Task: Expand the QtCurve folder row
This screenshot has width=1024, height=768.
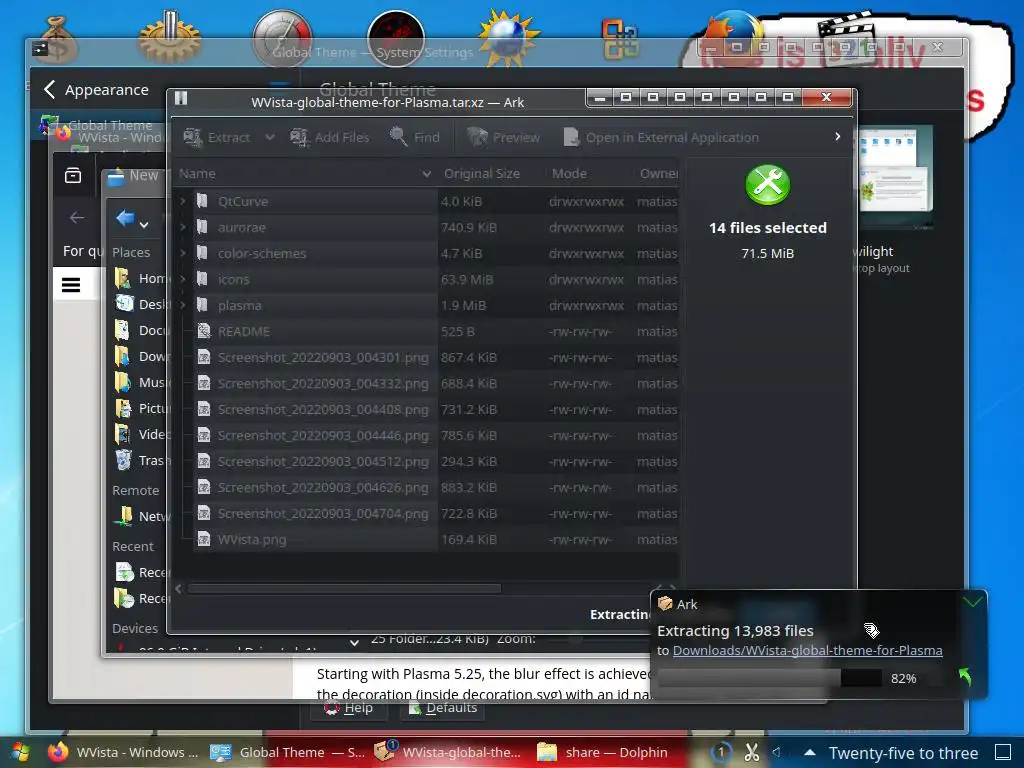Action: point(183,201)
